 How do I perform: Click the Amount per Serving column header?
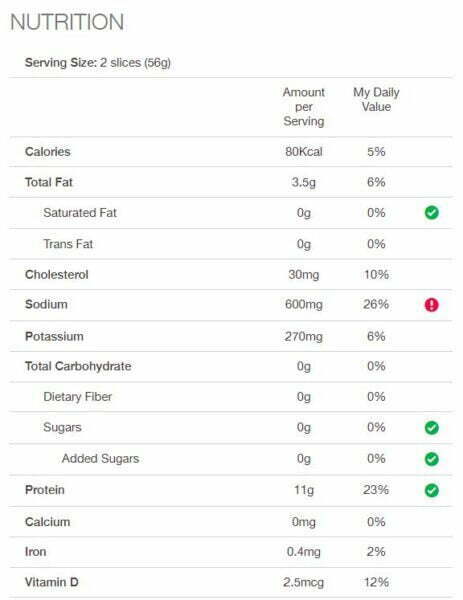304,107
